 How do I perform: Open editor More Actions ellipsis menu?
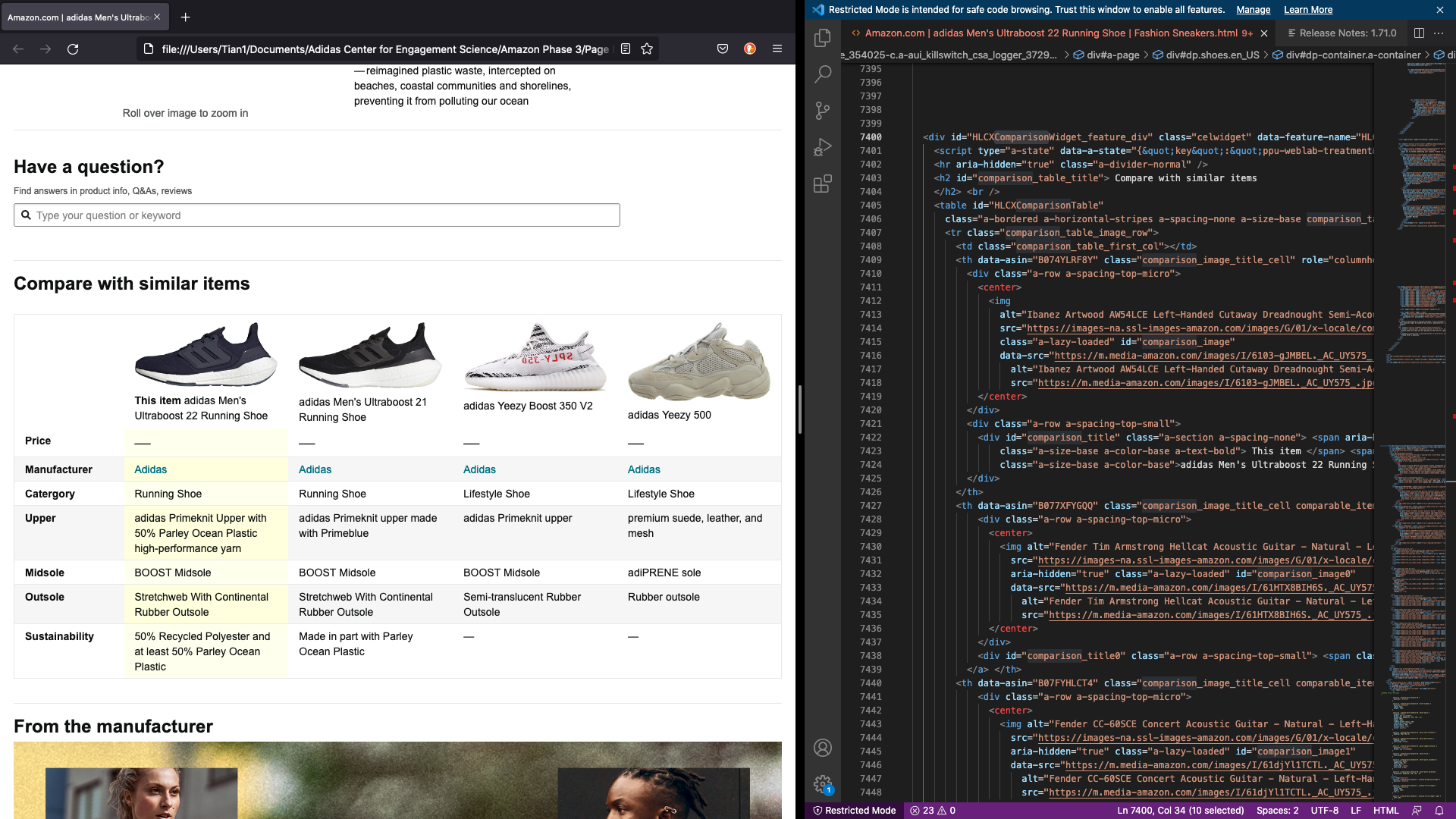click(1439, 33)
